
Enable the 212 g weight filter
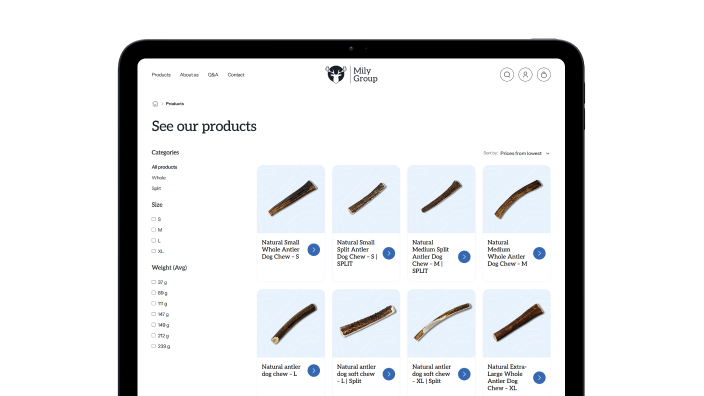[x=154, y=335]
